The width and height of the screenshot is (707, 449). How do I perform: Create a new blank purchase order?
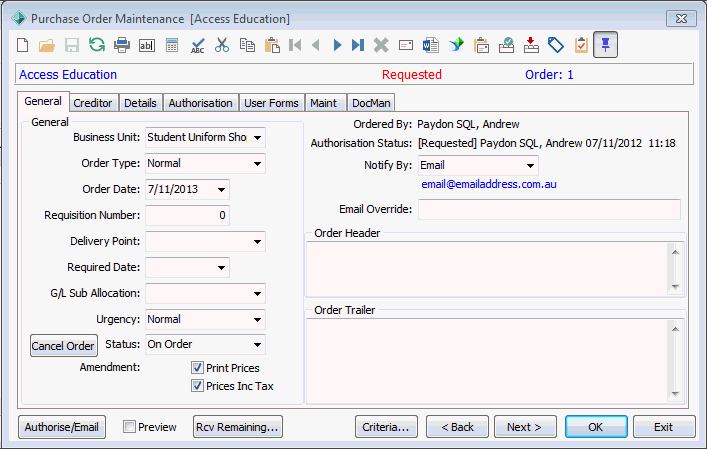[23, 45]
